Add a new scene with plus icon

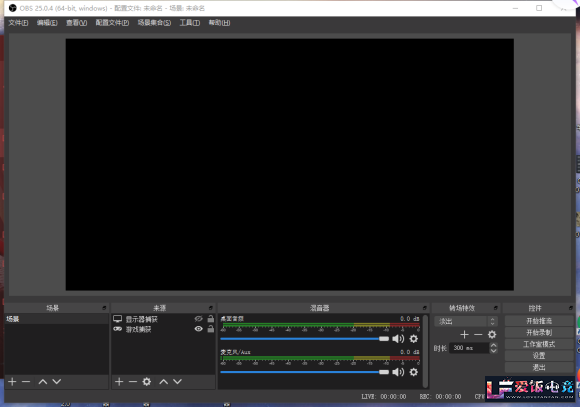(x=12, y=381)
